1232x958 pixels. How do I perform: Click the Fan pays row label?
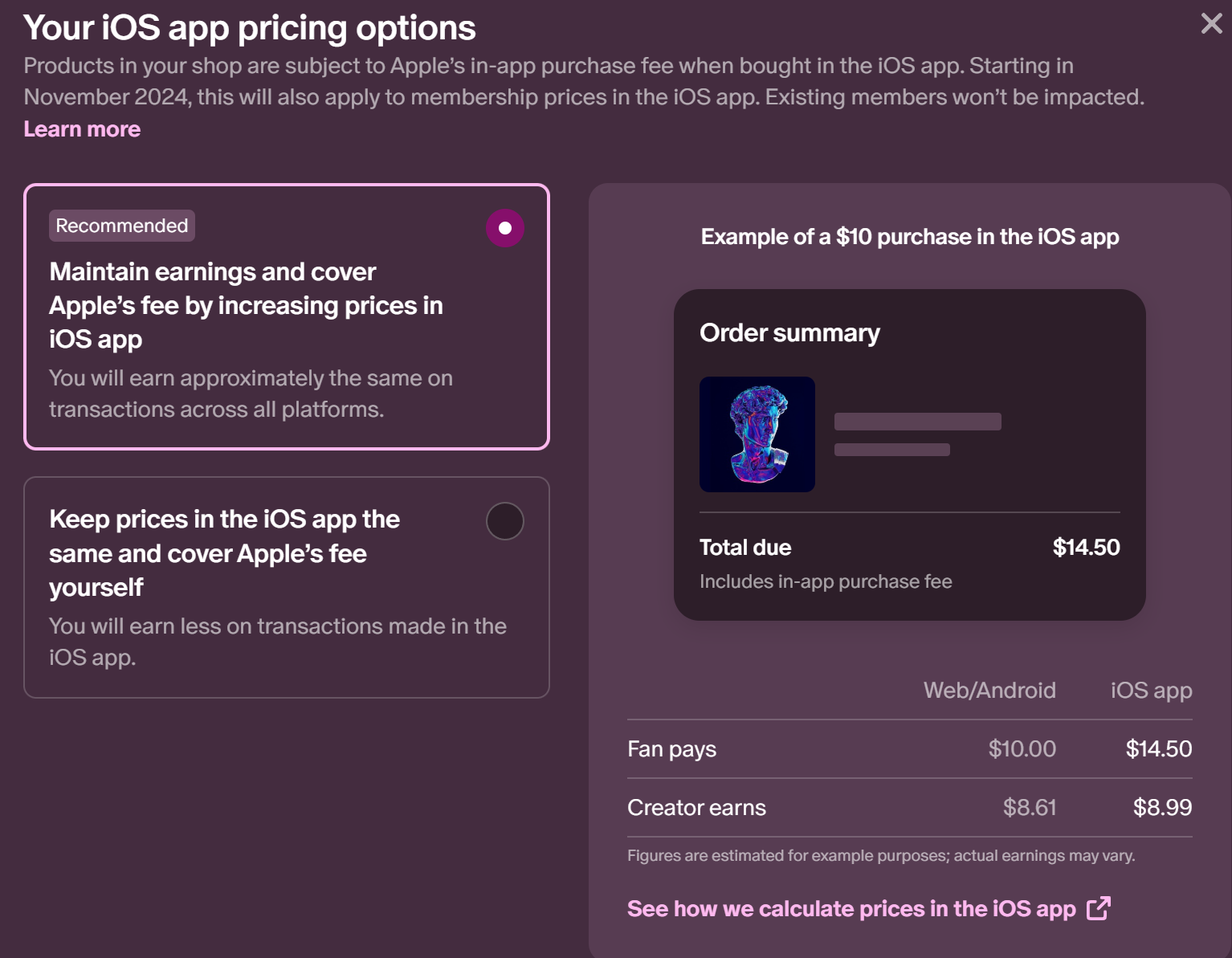(671, 749)
